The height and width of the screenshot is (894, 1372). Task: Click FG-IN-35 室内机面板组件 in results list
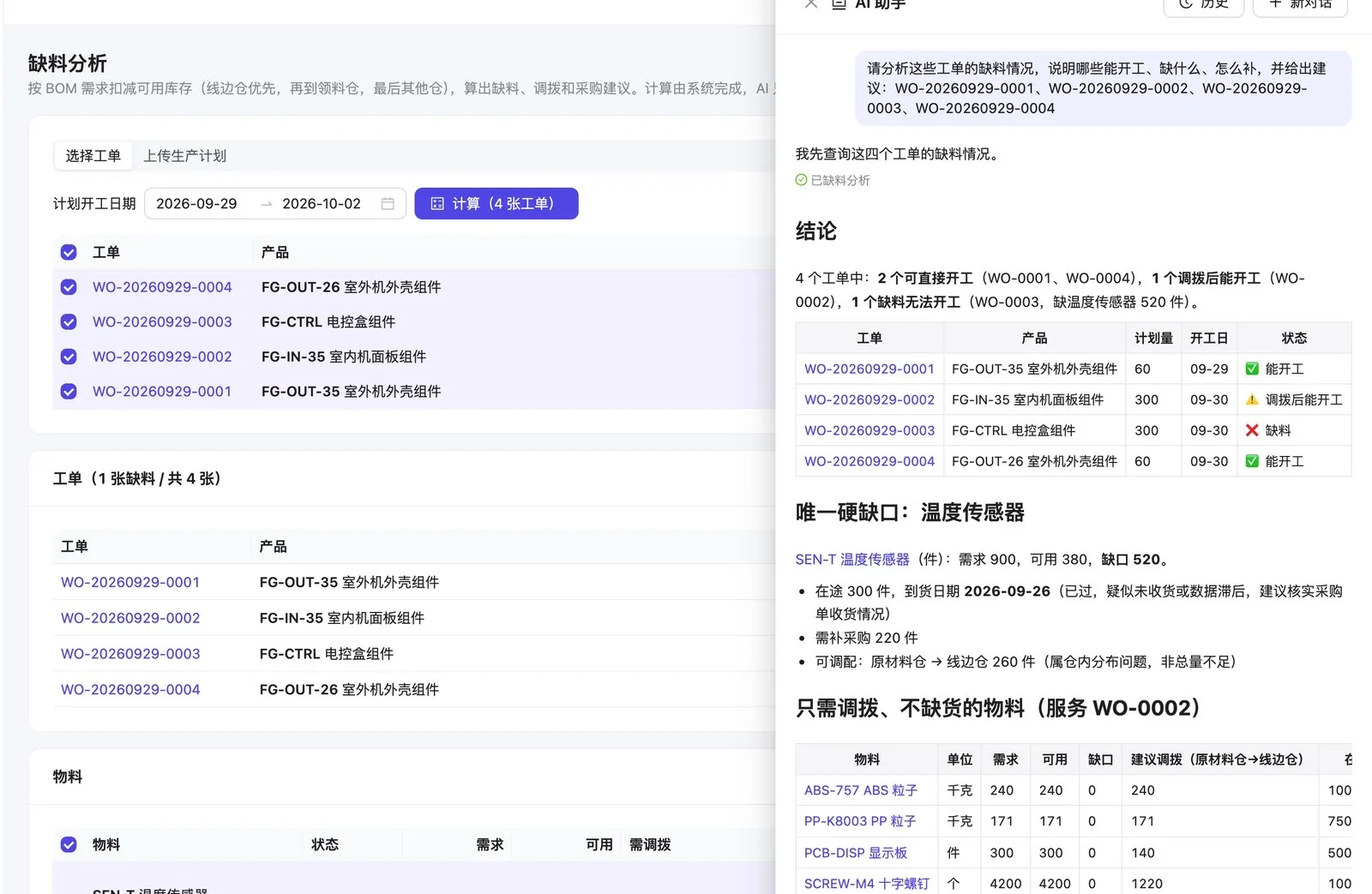(342, 618)
